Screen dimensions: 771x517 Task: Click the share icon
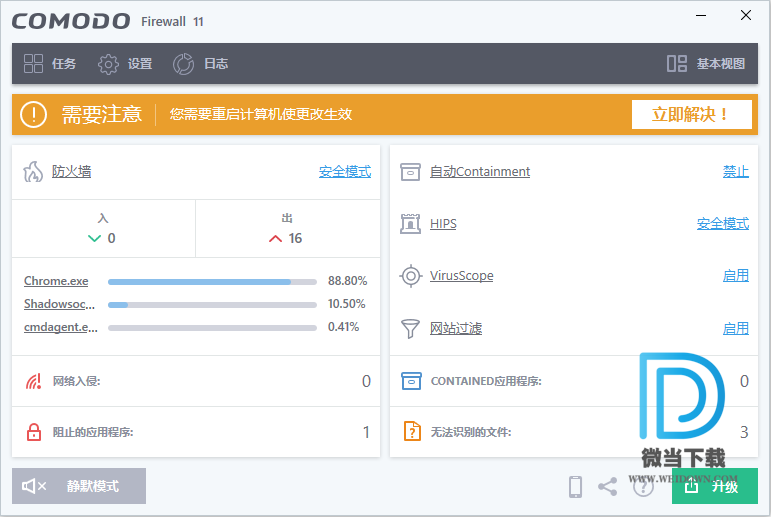[x=608, y=487]
